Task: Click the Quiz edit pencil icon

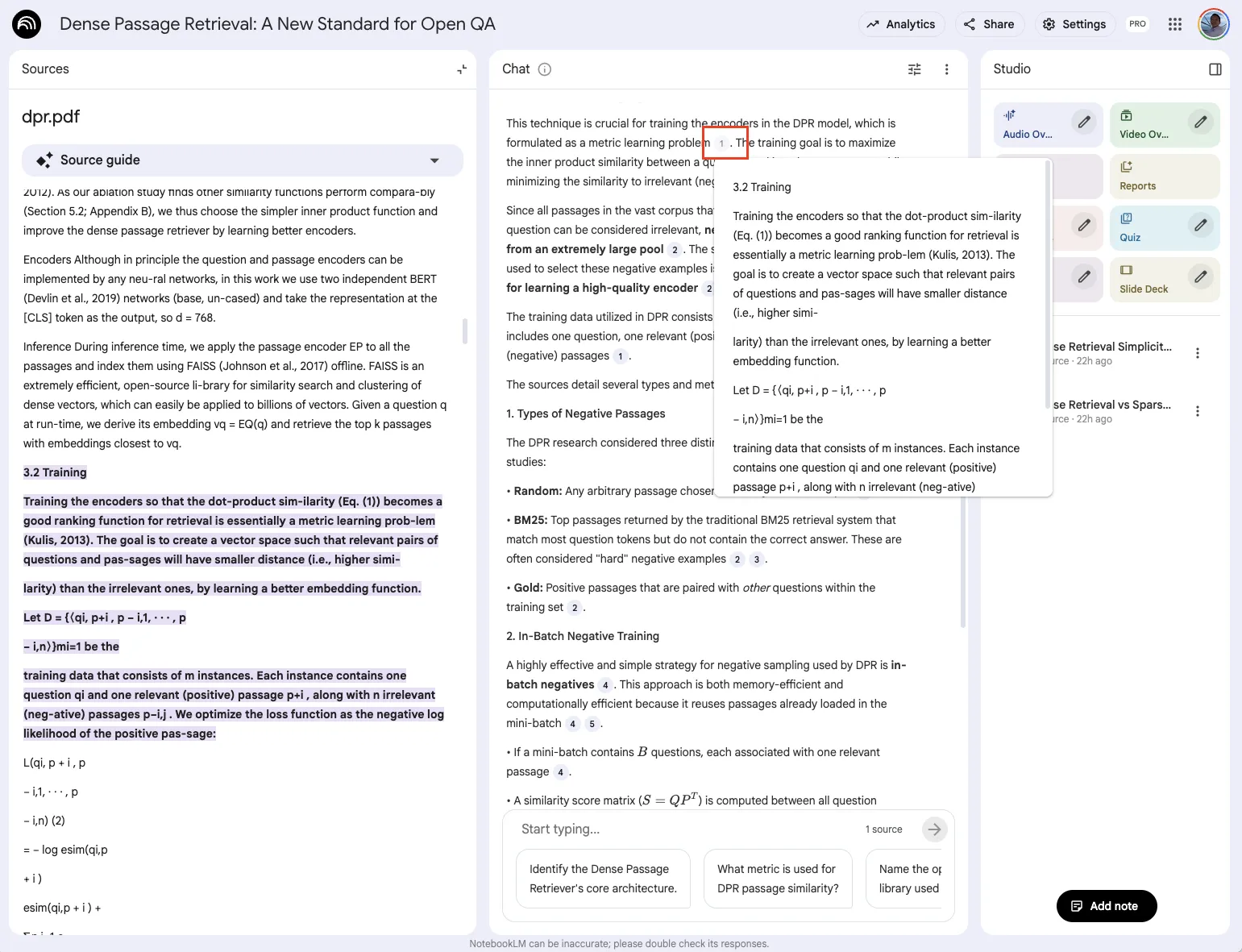Action: tap(1200, 225)
